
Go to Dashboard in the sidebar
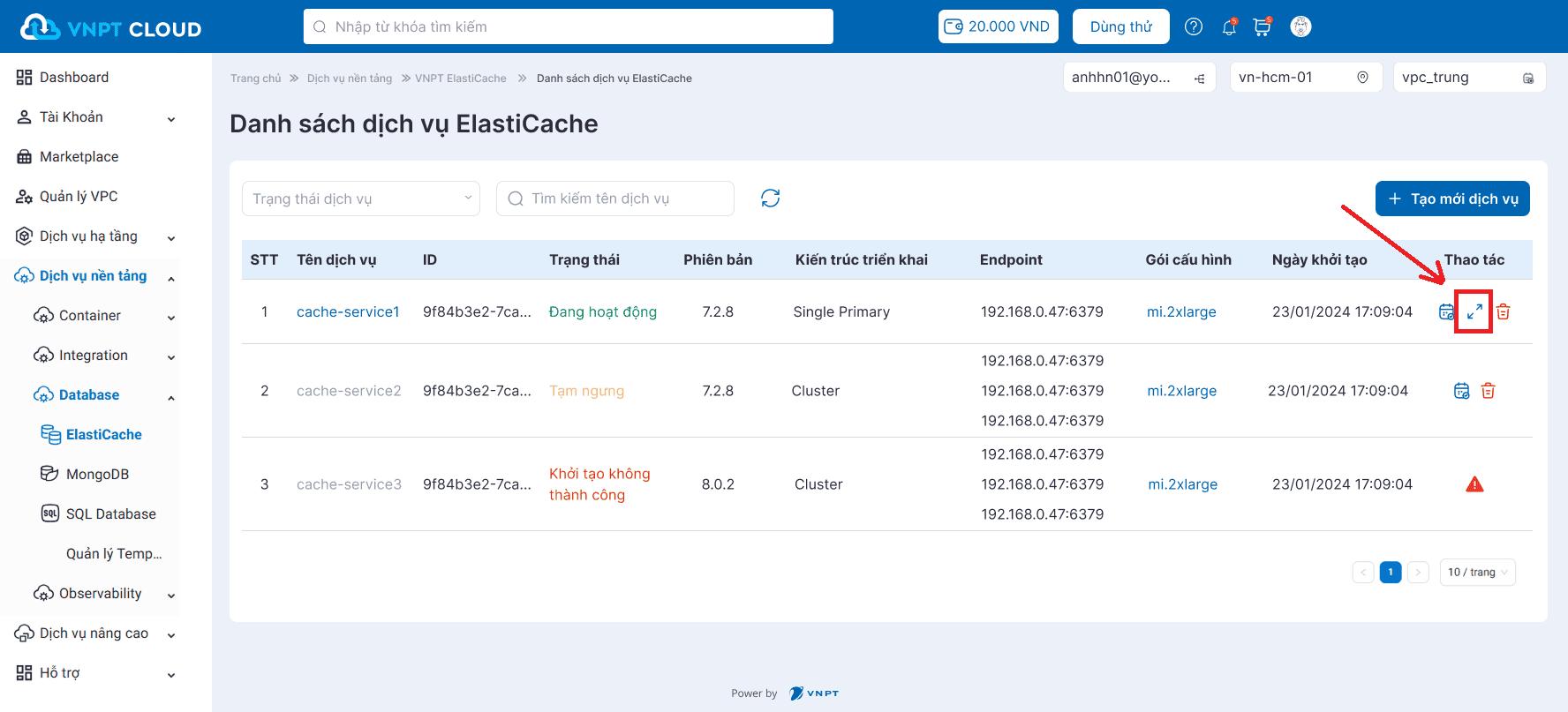tap(74, 78)
